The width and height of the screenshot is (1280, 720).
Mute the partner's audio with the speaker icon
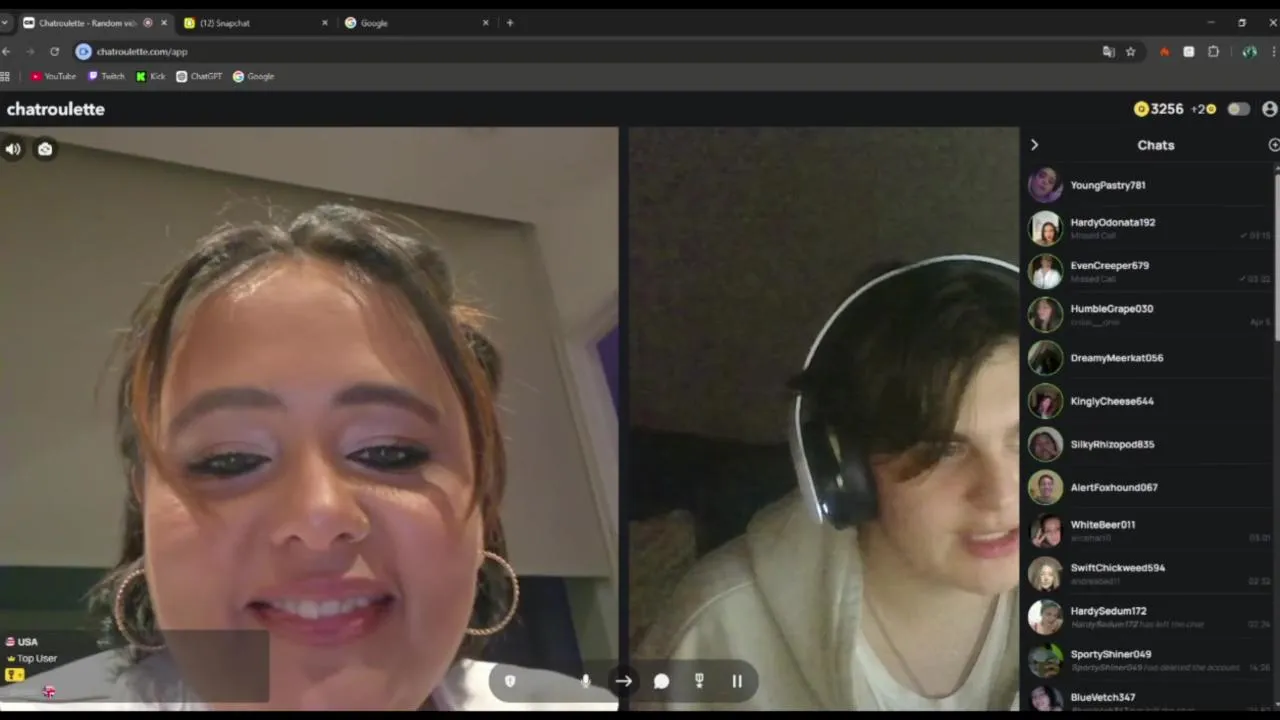(13, 149)
